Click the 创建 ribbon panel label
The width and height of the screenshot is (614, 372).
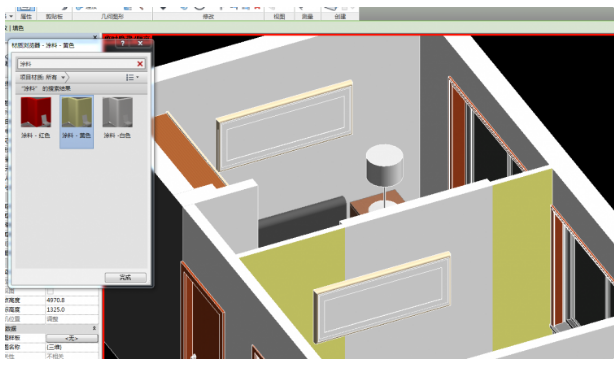click(340, 16)
